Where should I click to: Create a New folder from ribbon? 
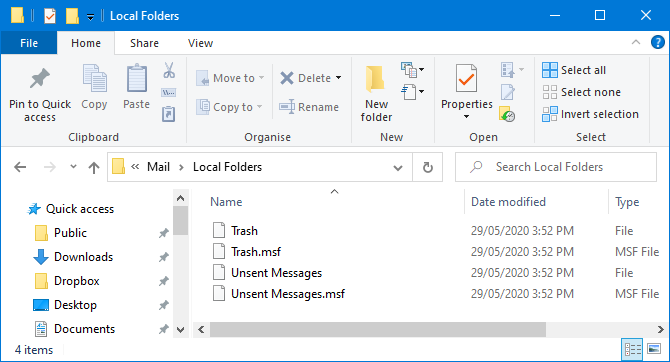pos(376,93)
